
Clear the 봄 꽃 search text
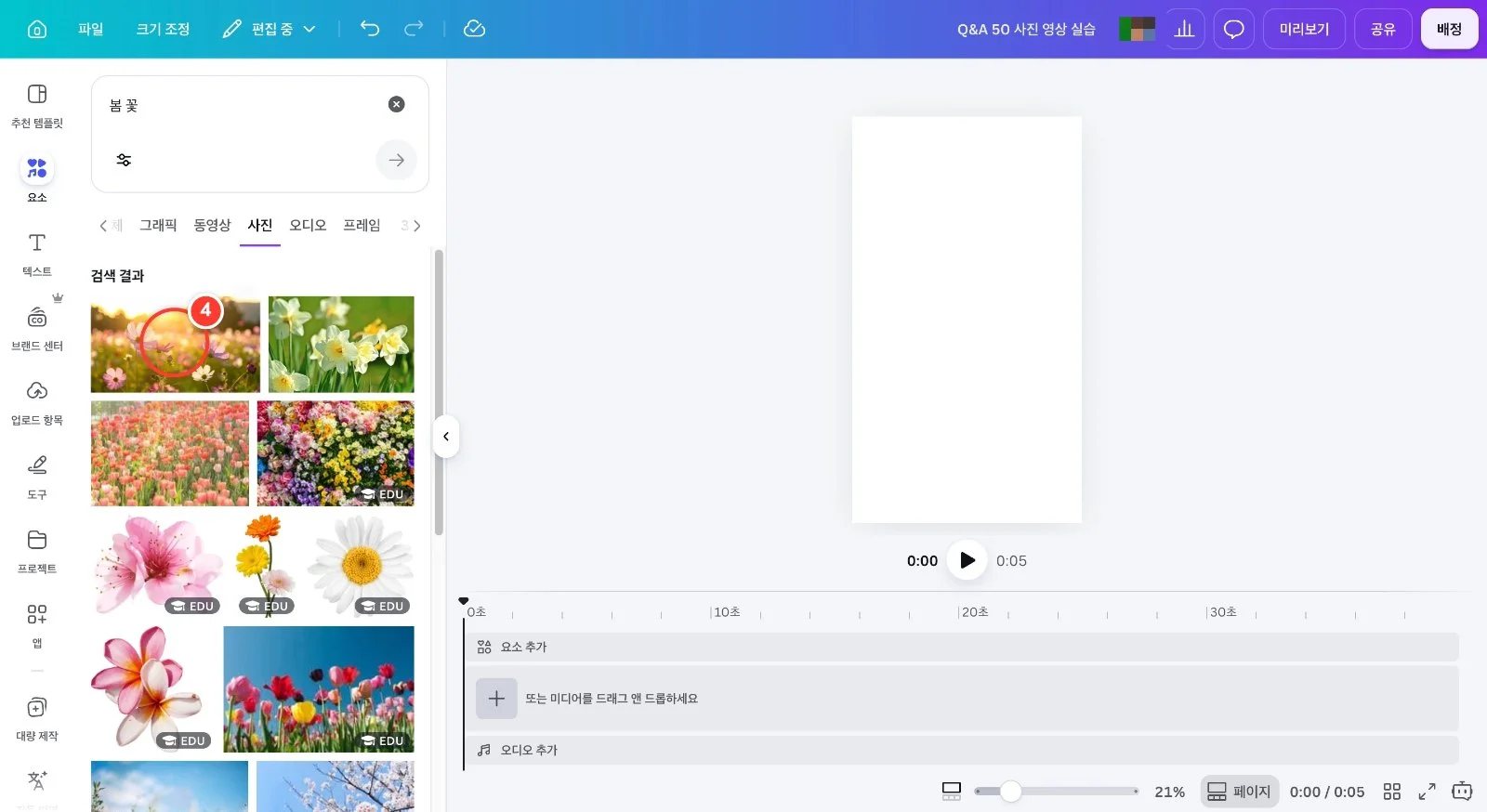(x=397, y=104)
